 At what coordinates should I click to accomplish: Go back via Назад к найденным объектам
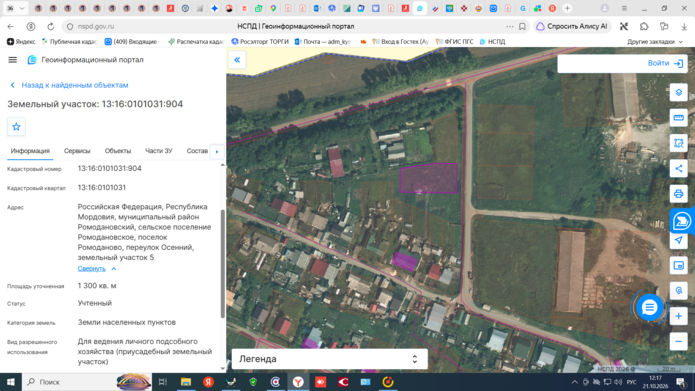pyautogui.click(x=69, y=85)
